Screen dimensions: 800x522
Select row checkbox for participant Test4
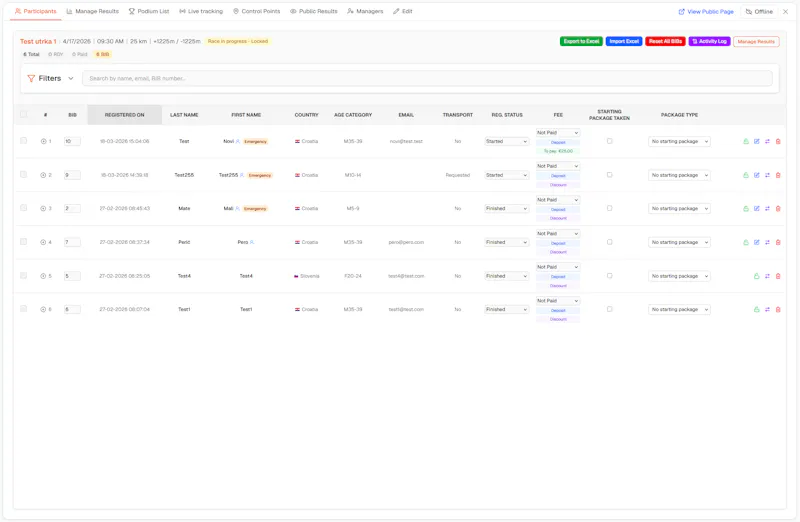pyautogui.click(x=23, y=275)
